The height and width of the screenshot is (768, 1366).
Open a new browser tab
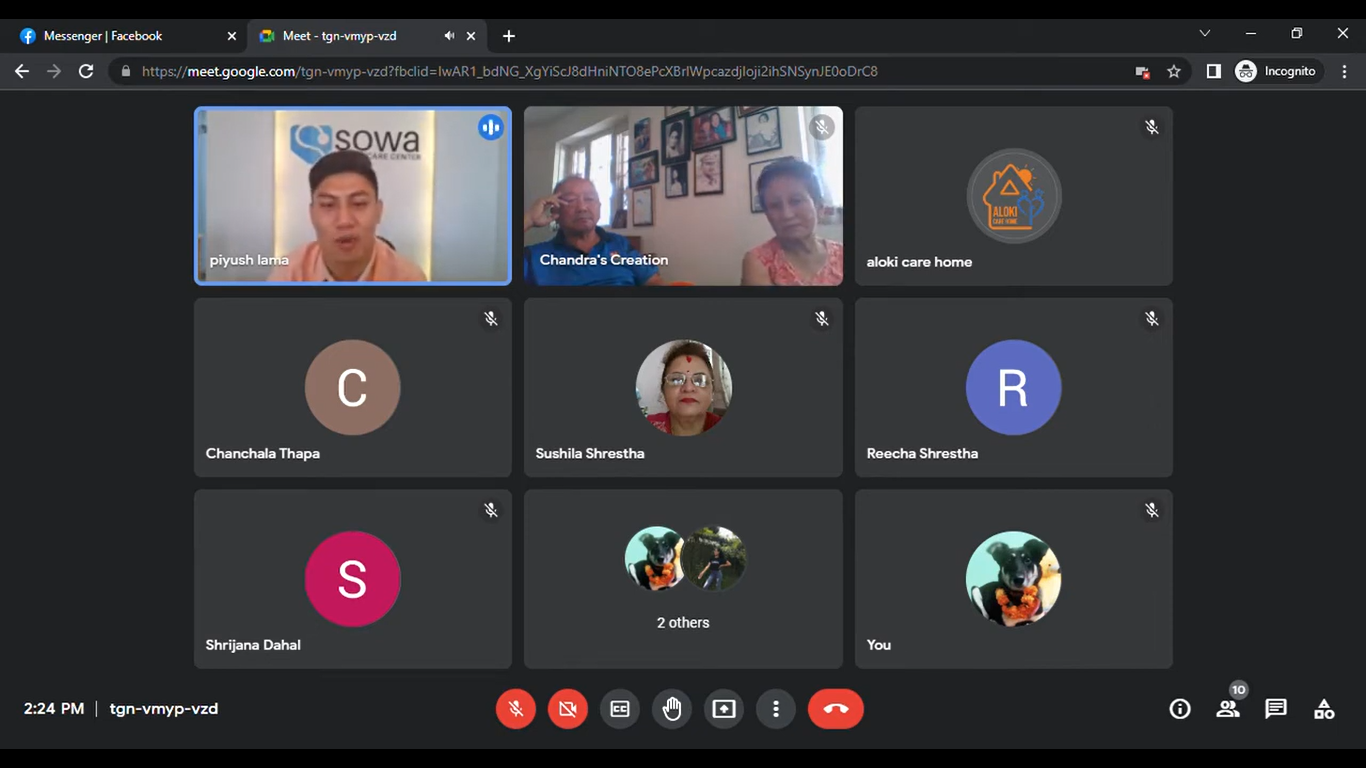pos(509,36)
